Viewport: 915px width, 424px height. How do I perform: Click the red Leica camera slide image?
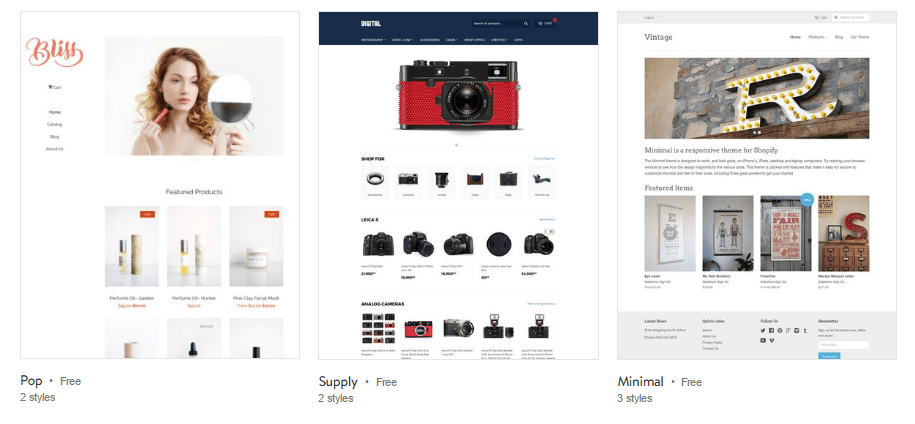pos(458,96)
